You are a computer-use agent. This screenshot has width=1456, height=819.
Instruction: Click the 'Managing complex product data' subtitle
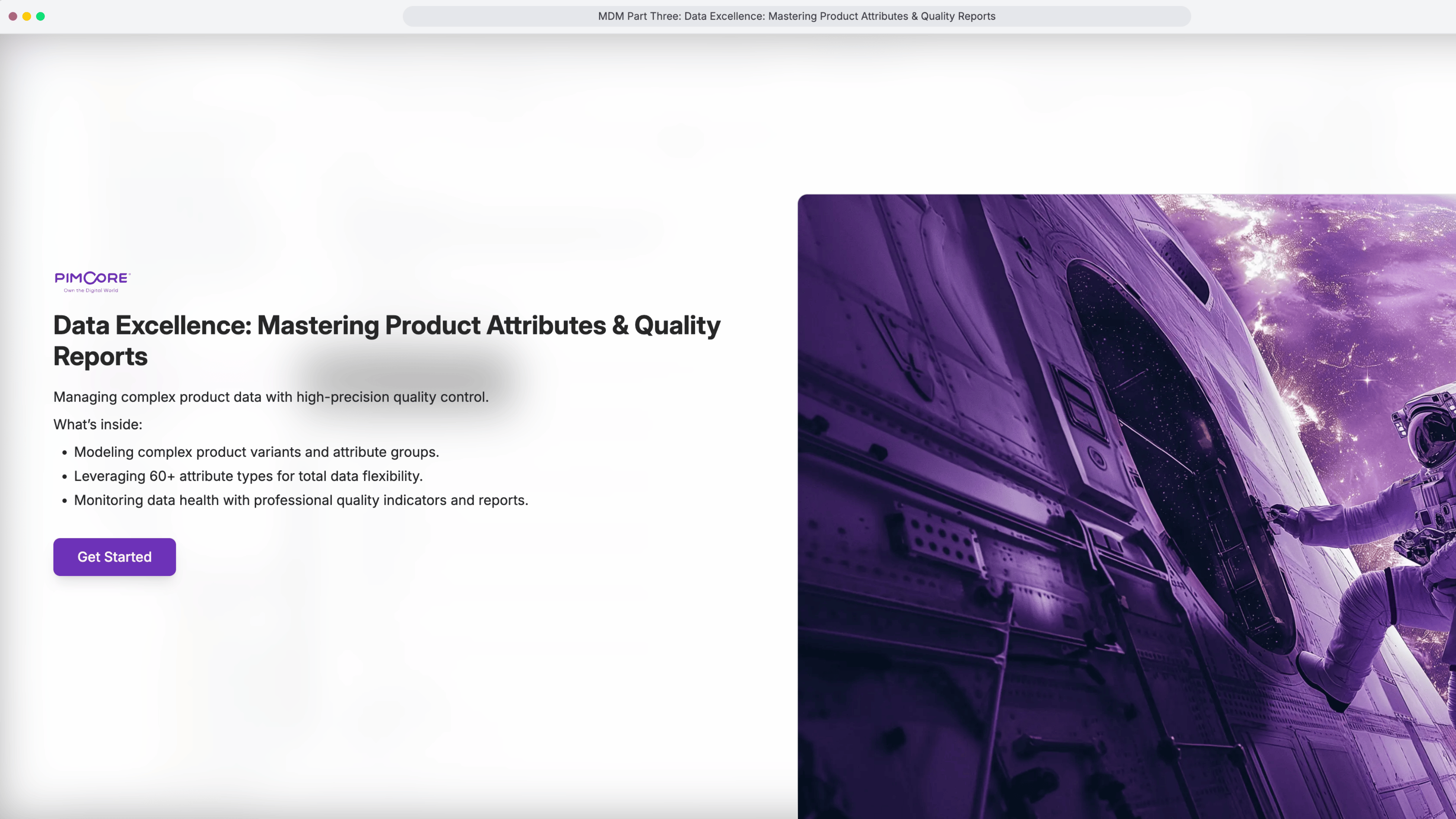(x=271, y=397)
